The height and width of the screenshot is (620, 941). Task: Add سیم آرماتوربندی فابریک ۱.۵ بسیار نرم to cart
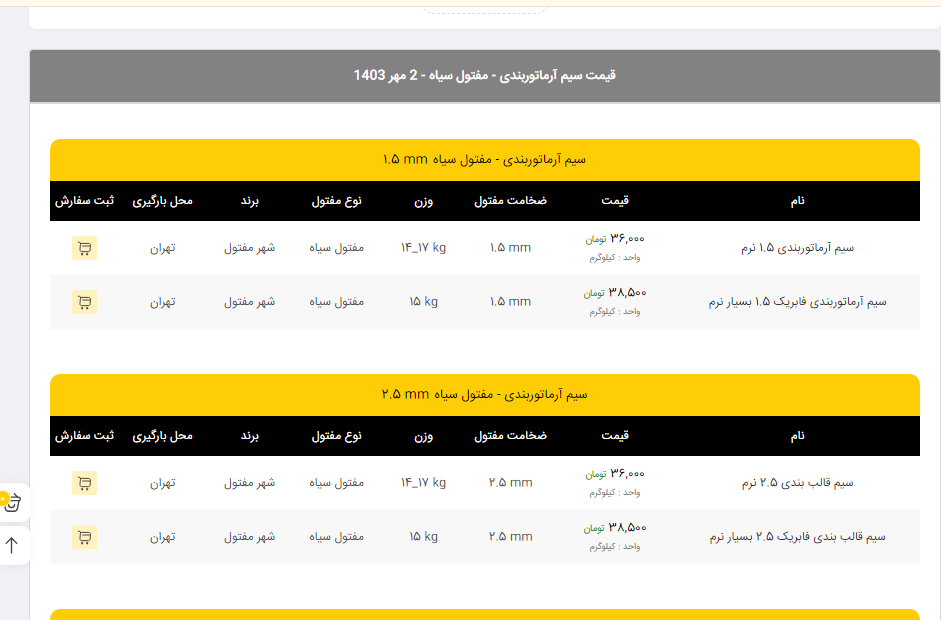point(84,301)
